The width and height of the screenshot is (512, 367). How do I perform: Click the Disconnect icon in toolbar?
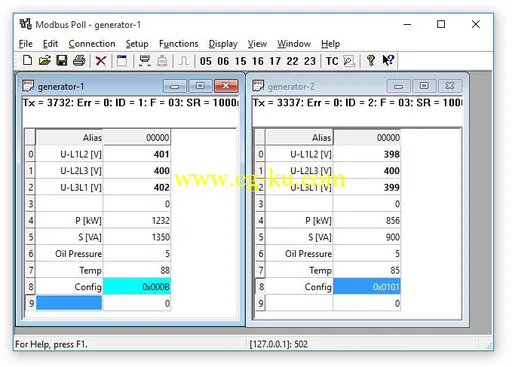point(162,61)
